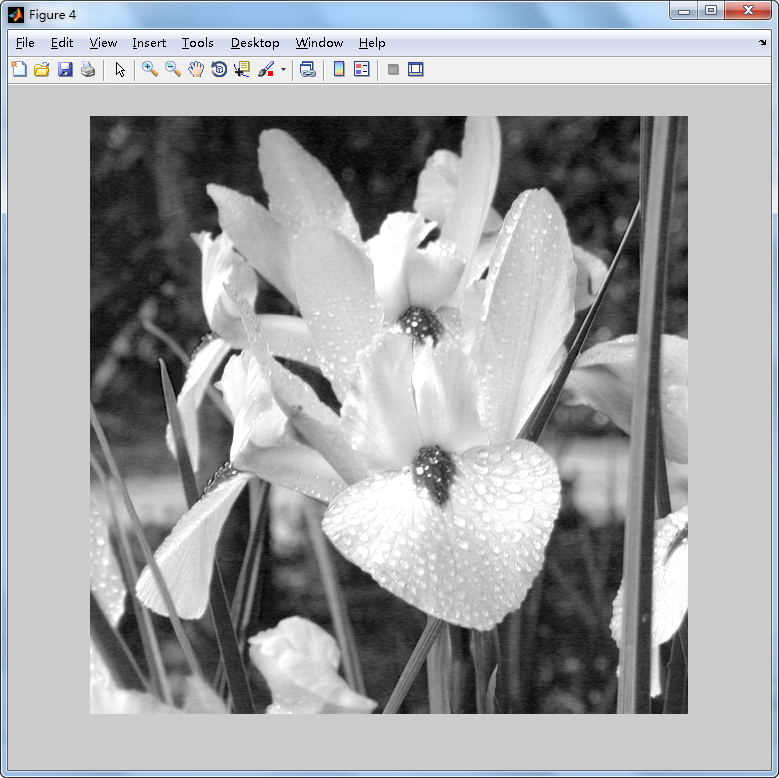Open the View menu

pos(103,43)
